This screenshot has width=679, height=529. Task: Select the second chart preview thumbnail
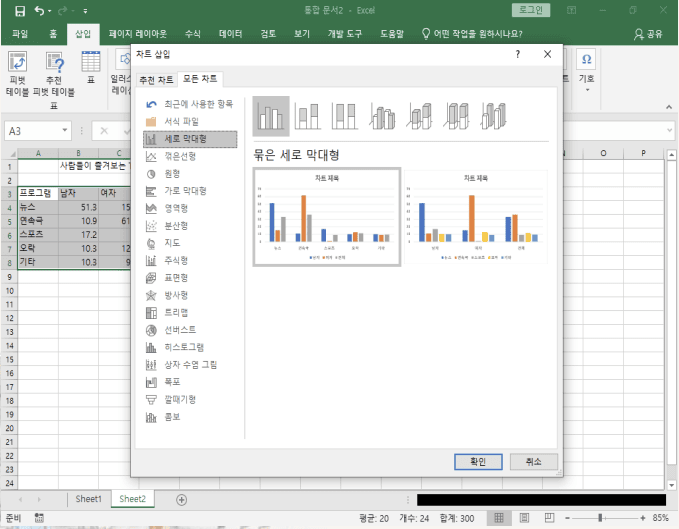(475, 217)
